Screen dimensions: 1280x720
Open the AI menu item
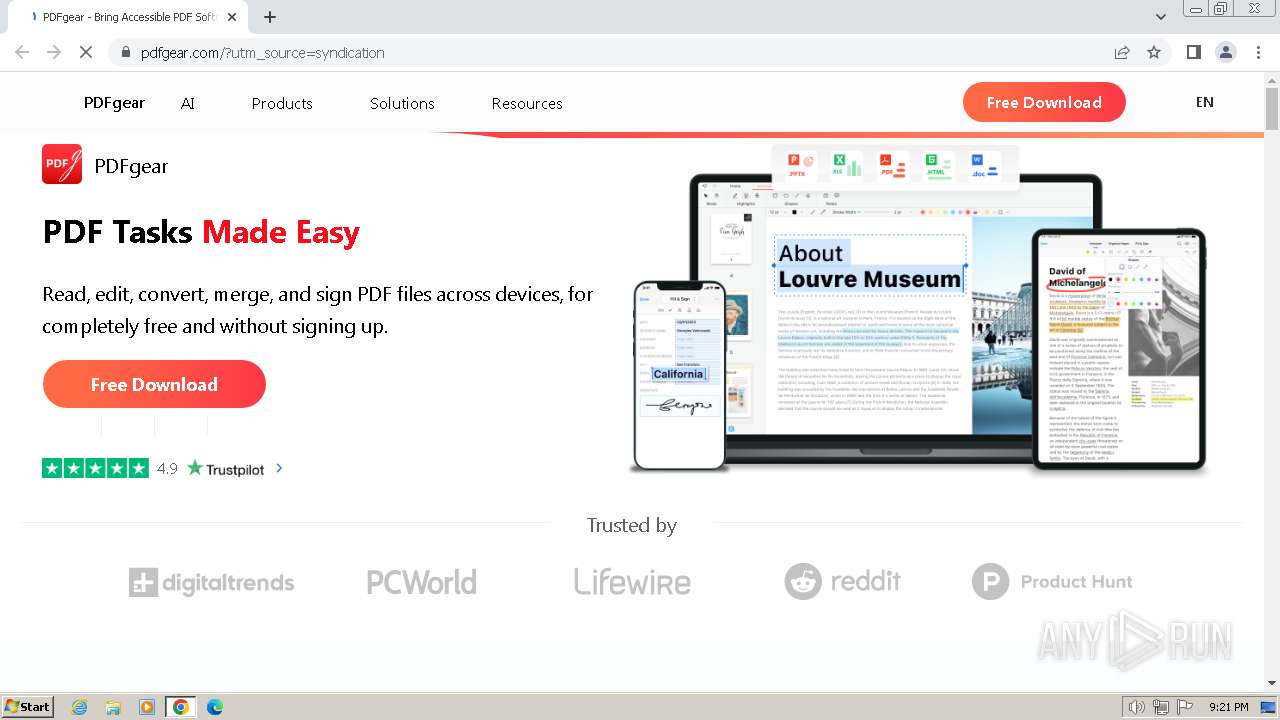(x=188, y=103)
